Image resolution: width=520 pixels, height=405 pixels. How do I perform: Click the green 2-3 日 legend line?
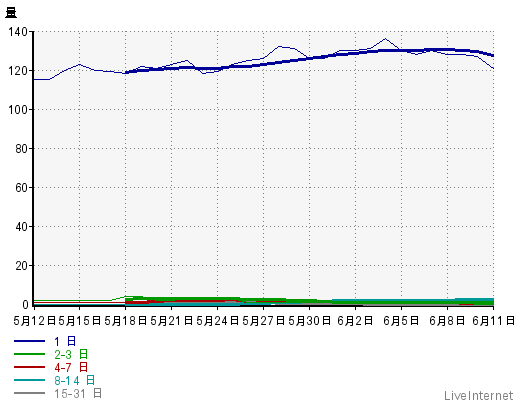click(x=29, y=354)
